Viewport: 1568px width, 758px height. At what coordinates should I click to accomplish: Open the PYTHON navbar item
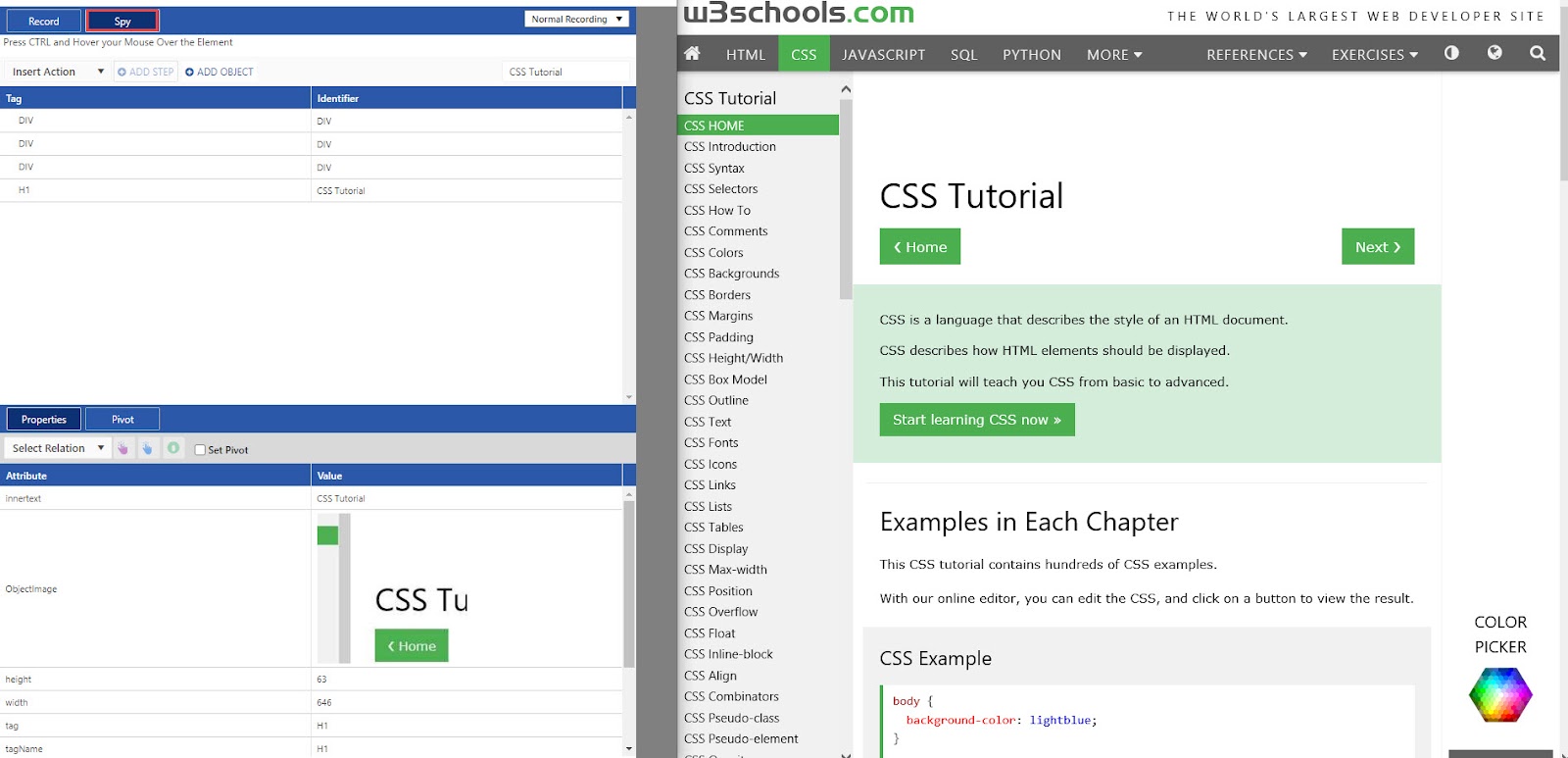tap(1032, 55)
